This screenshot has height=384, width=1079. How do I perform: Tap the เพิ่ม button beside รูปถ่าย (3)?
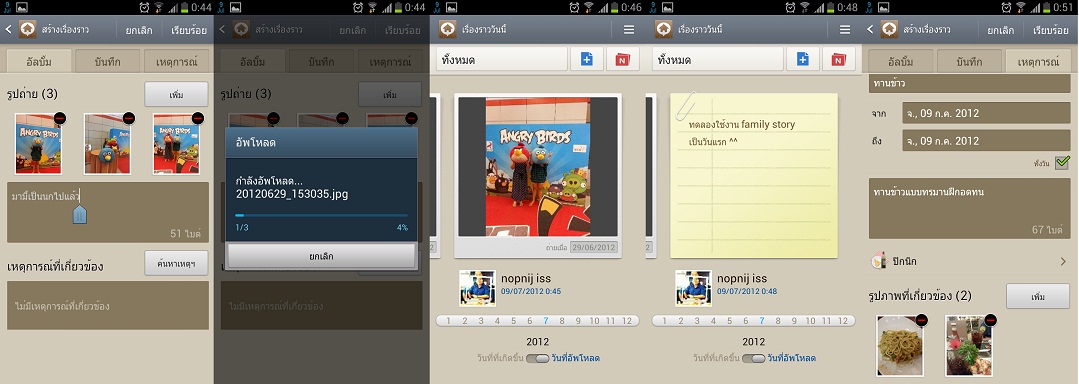pyautogui.click(x=176, y=94)
